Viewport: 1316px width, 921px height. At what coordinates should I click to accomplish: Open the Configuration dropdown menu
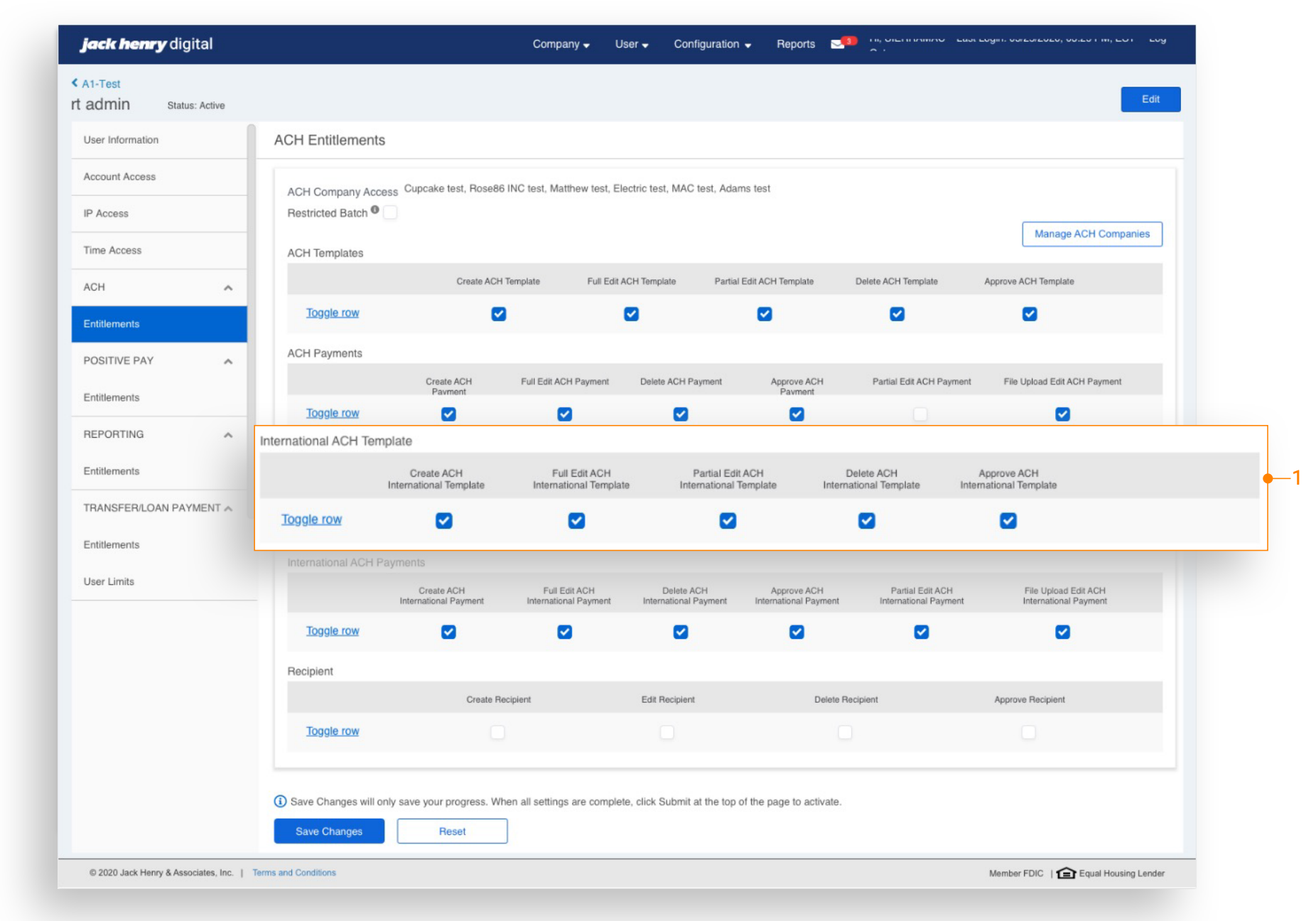point(712,44)
